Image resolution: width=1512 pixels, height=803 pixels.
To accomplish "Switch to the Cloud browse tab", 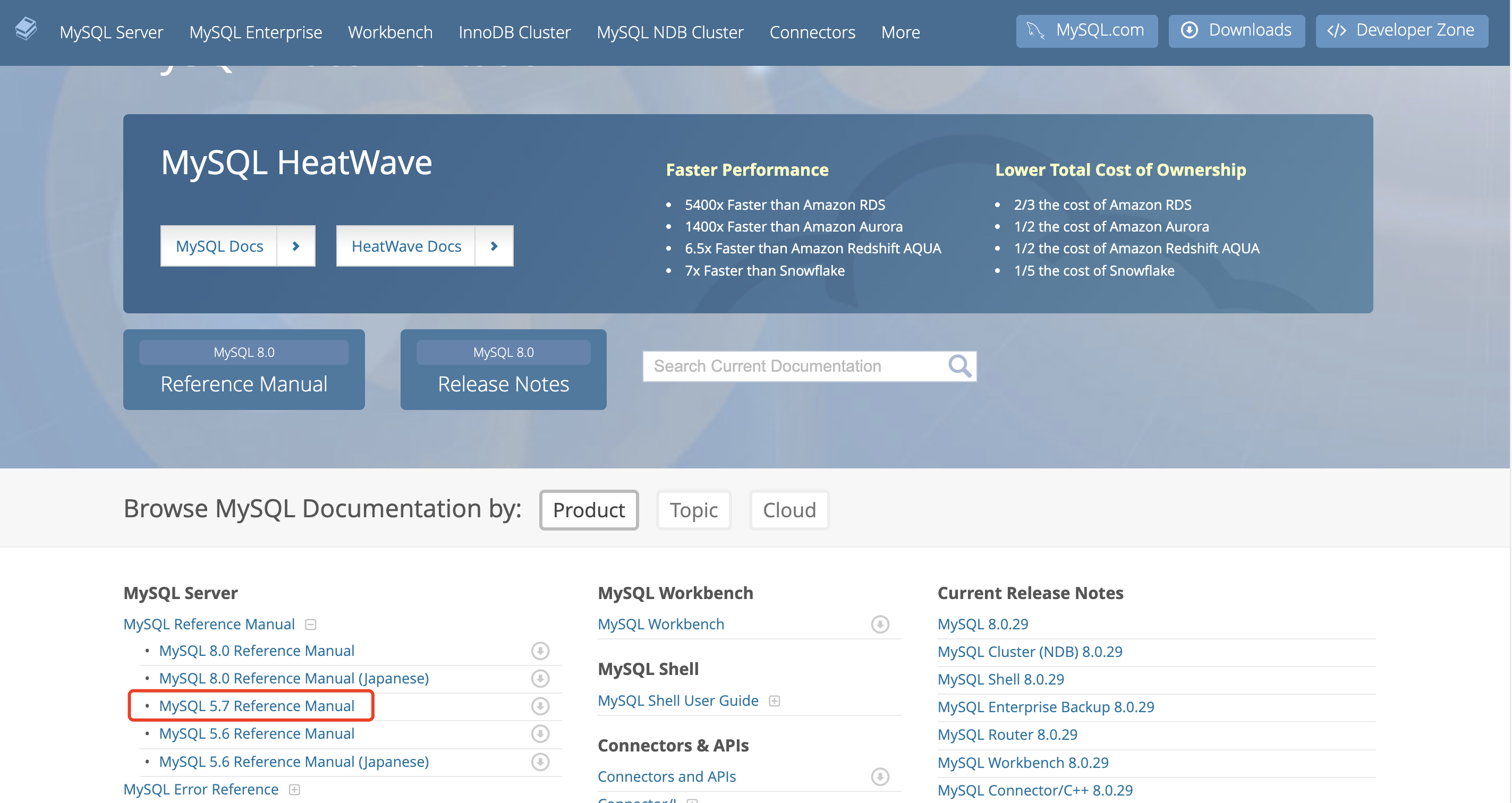I will point(789,510).
